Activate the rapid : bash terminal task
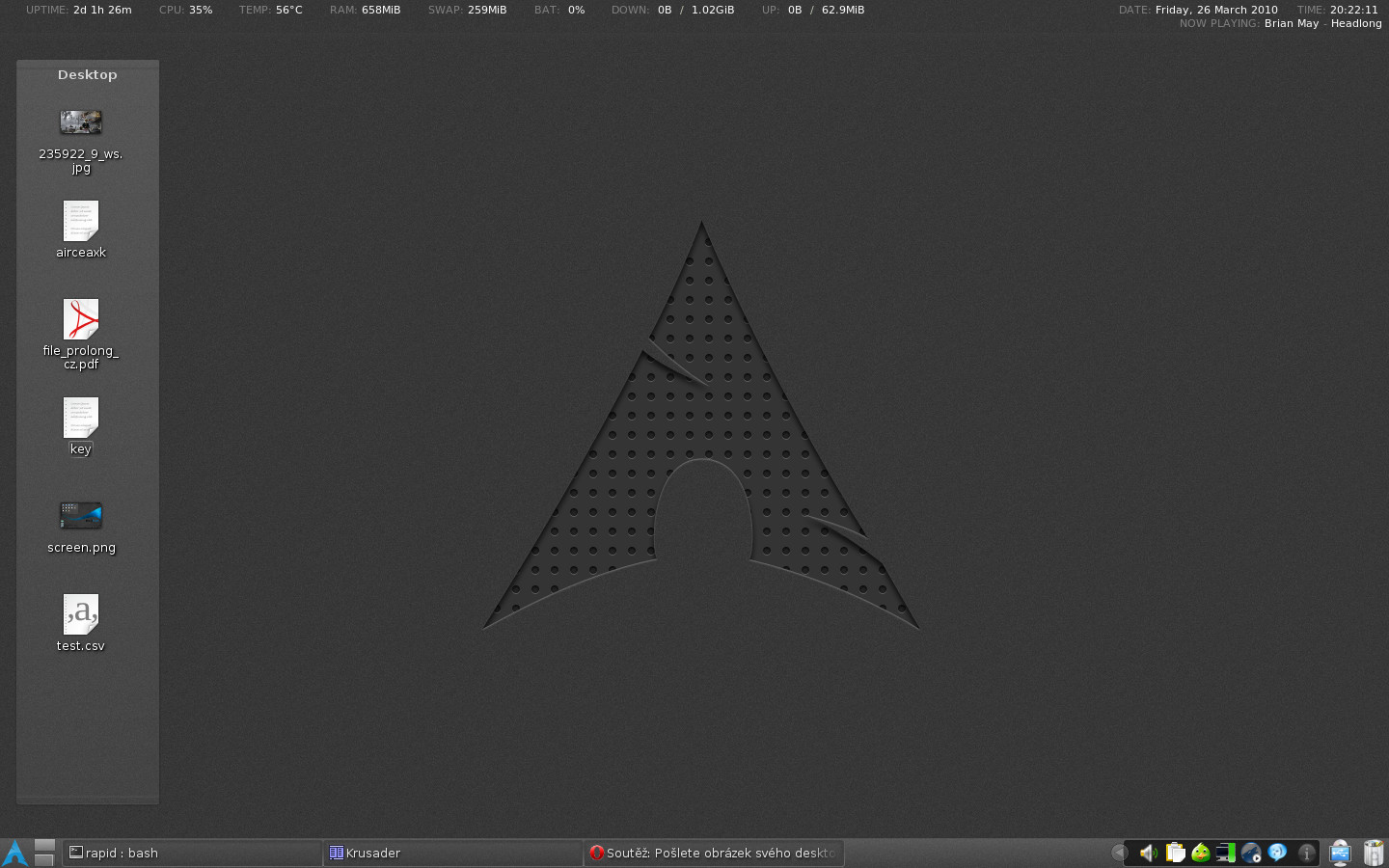This screenshot has height=868, width=1389. (192, 853)
